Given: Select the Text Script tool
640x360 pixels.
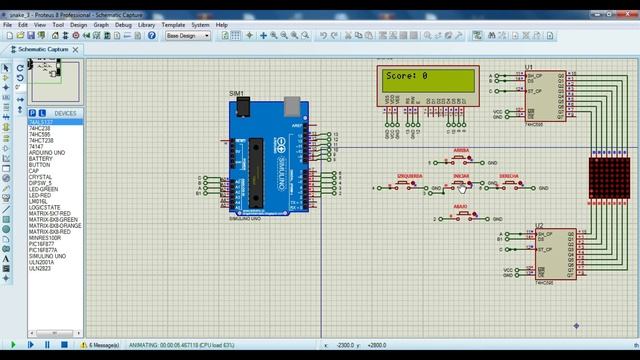Looking at the screenshot, I should 6,107.
